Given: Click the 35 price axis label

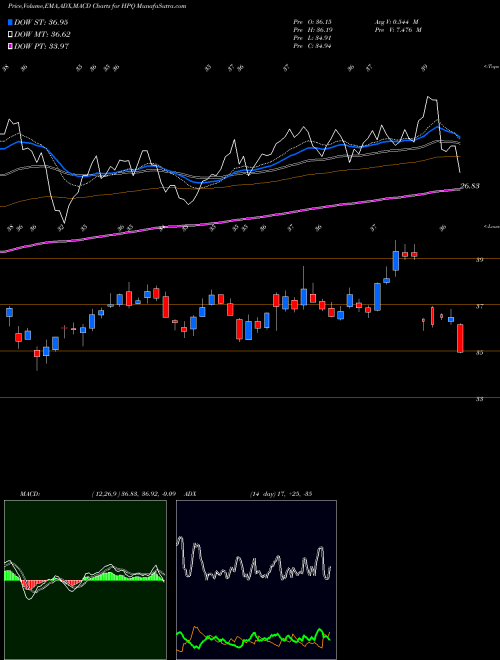Looking at the screenshot, I should point(479,353).
